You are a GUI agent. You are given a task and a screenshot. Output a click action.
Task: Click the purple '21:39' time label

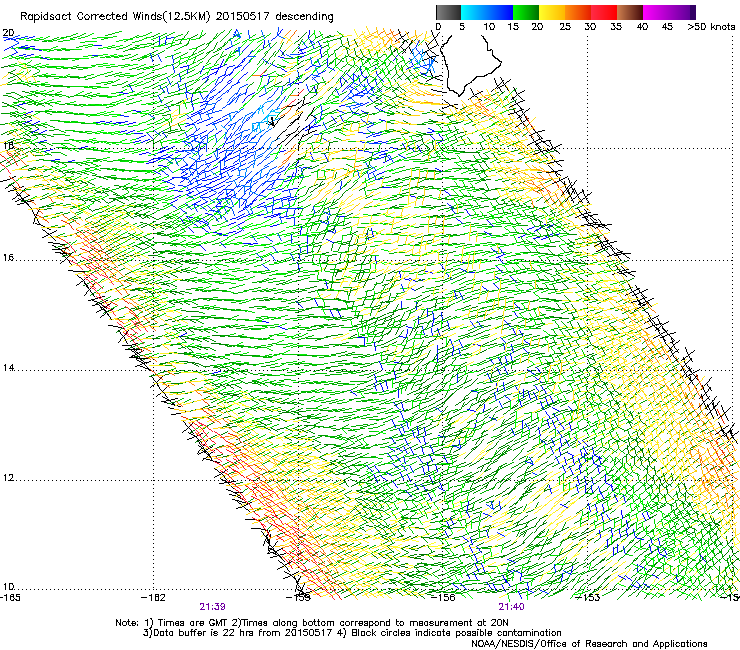(x=212, y=607)
